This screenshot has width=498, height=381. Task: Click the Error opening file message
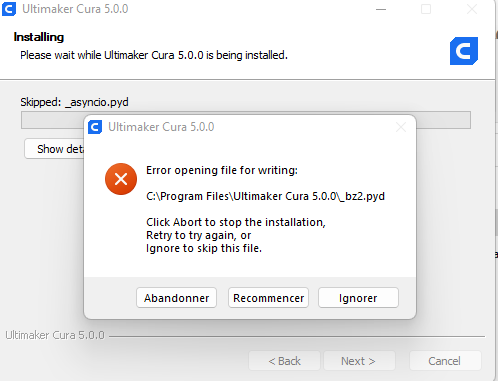pos(222,170)
